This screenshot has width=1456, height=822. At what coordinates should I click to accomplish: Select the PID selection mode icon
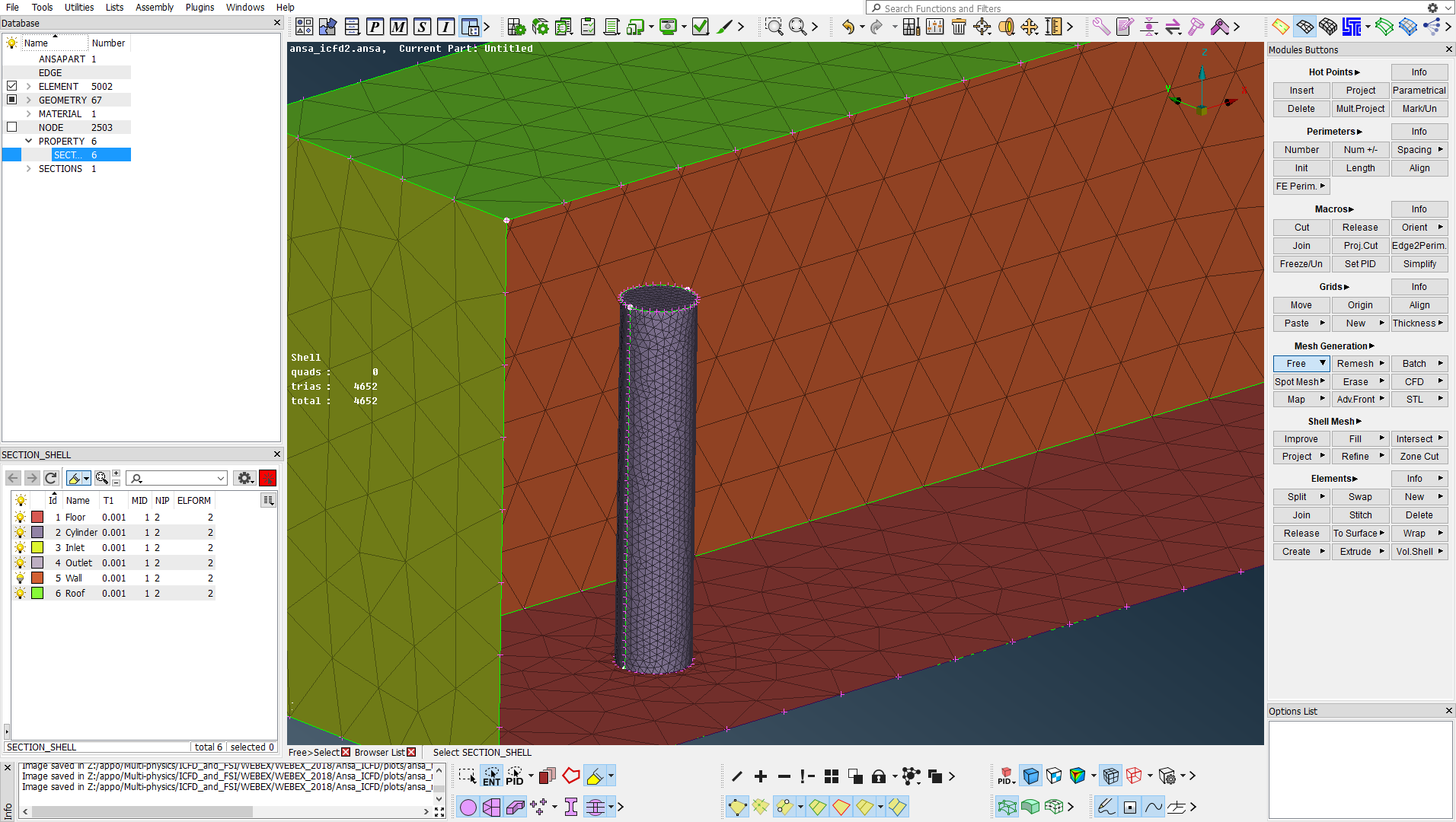tap(515, 776)
